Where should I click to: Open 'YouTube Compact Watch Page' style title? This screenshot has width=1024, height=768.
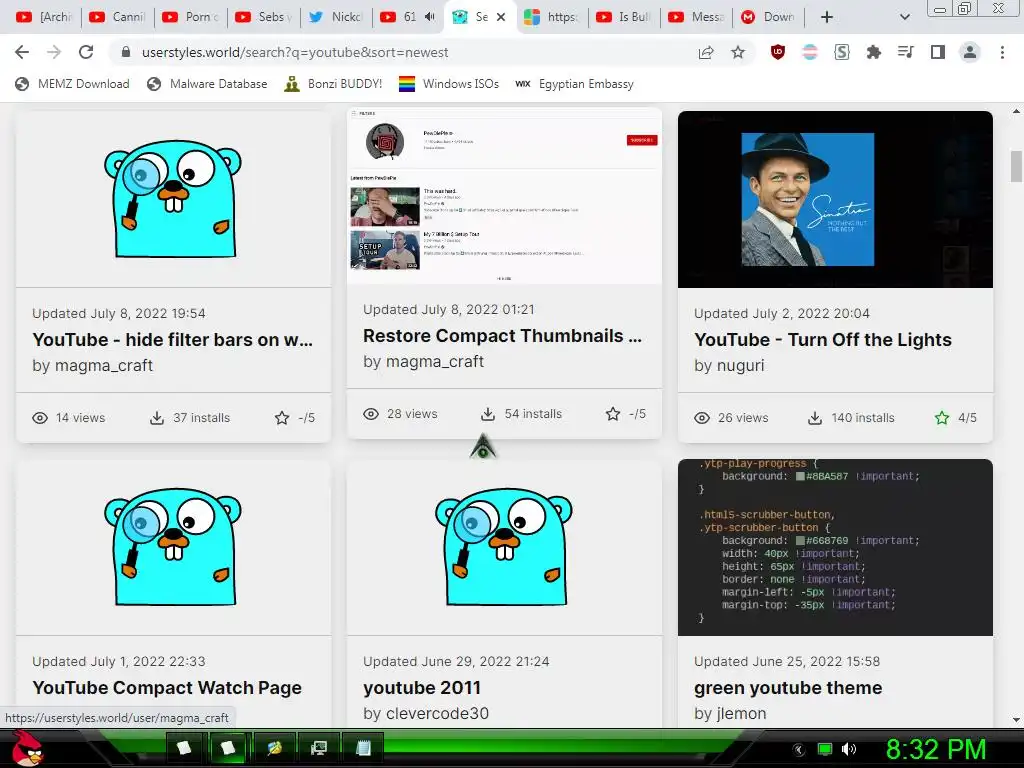point(167,688)
